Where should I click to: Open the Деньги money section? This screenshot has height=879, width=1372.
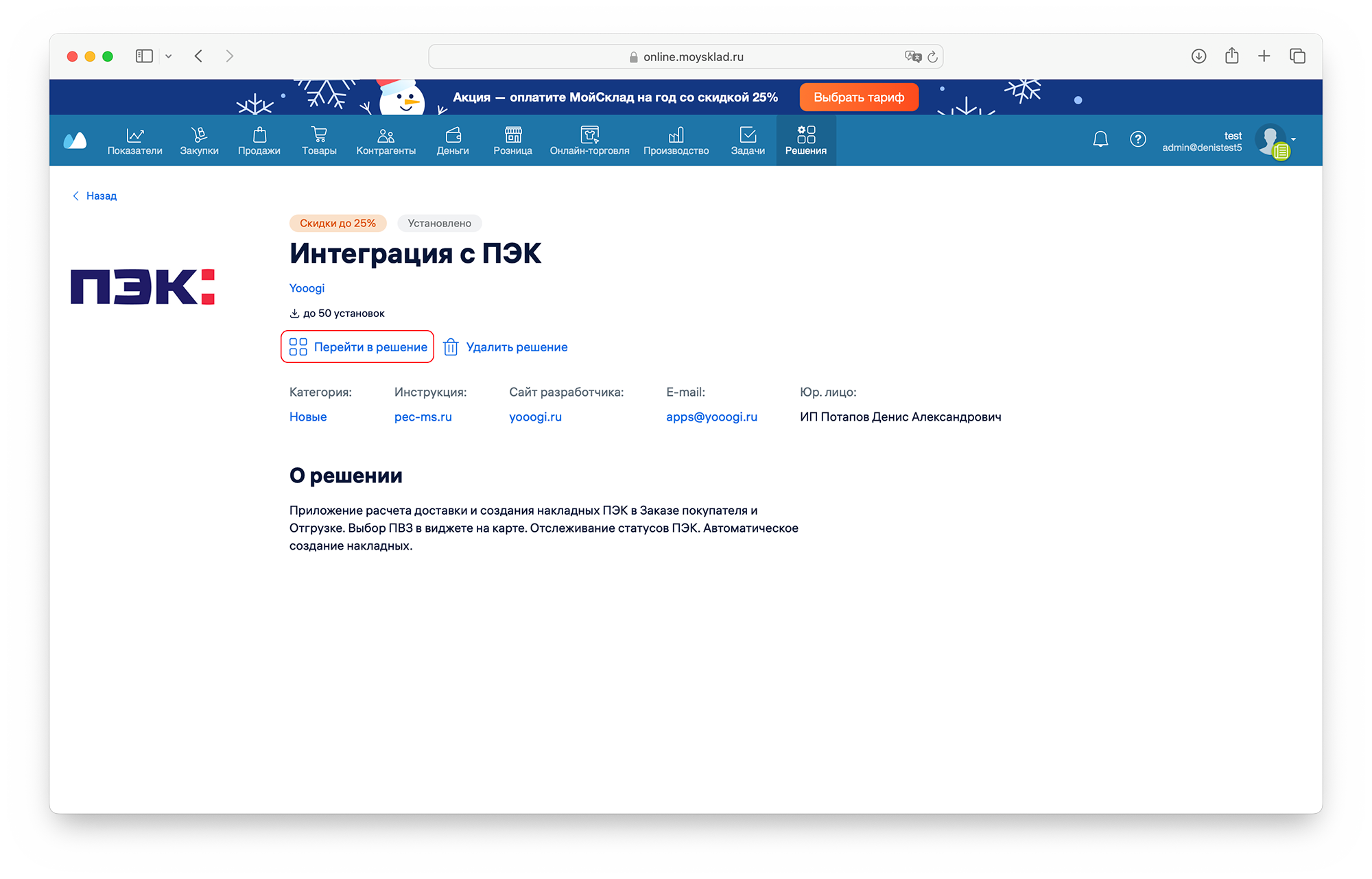pos(453,141)
